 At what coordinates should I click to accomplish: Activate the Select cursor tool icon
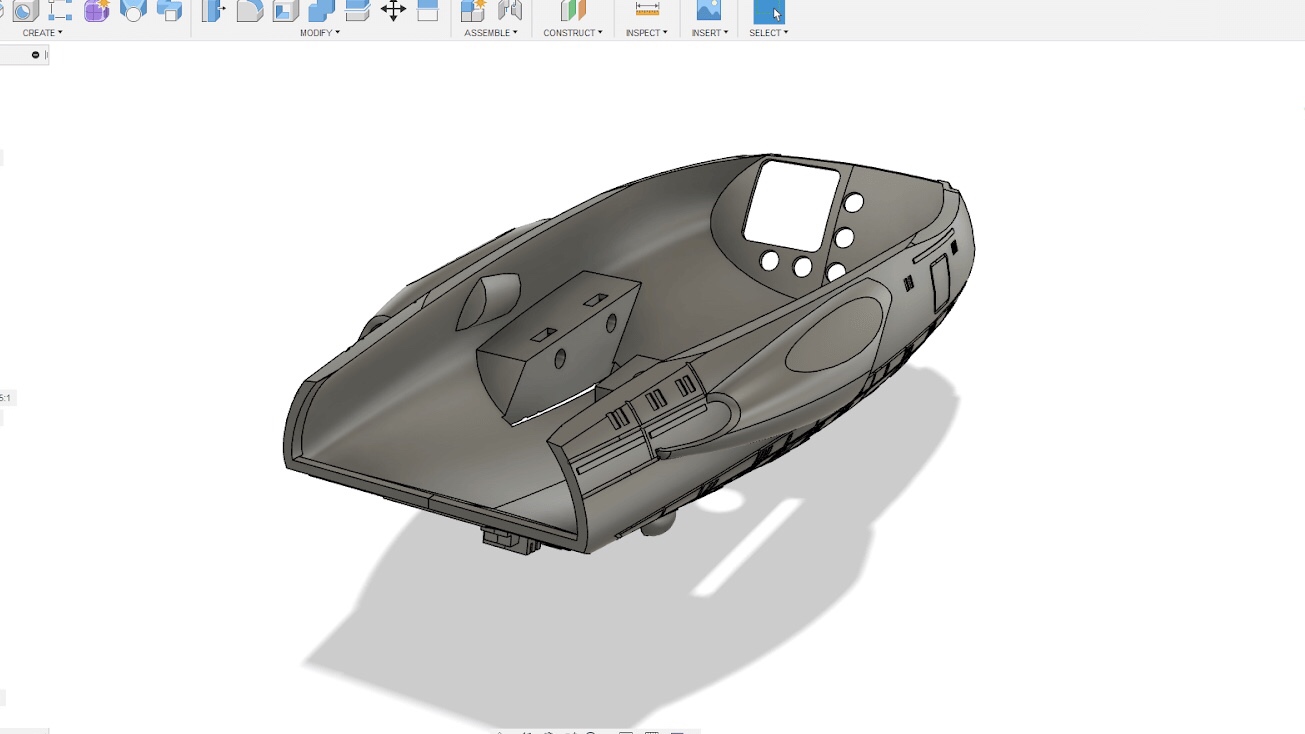coord(769,10)
